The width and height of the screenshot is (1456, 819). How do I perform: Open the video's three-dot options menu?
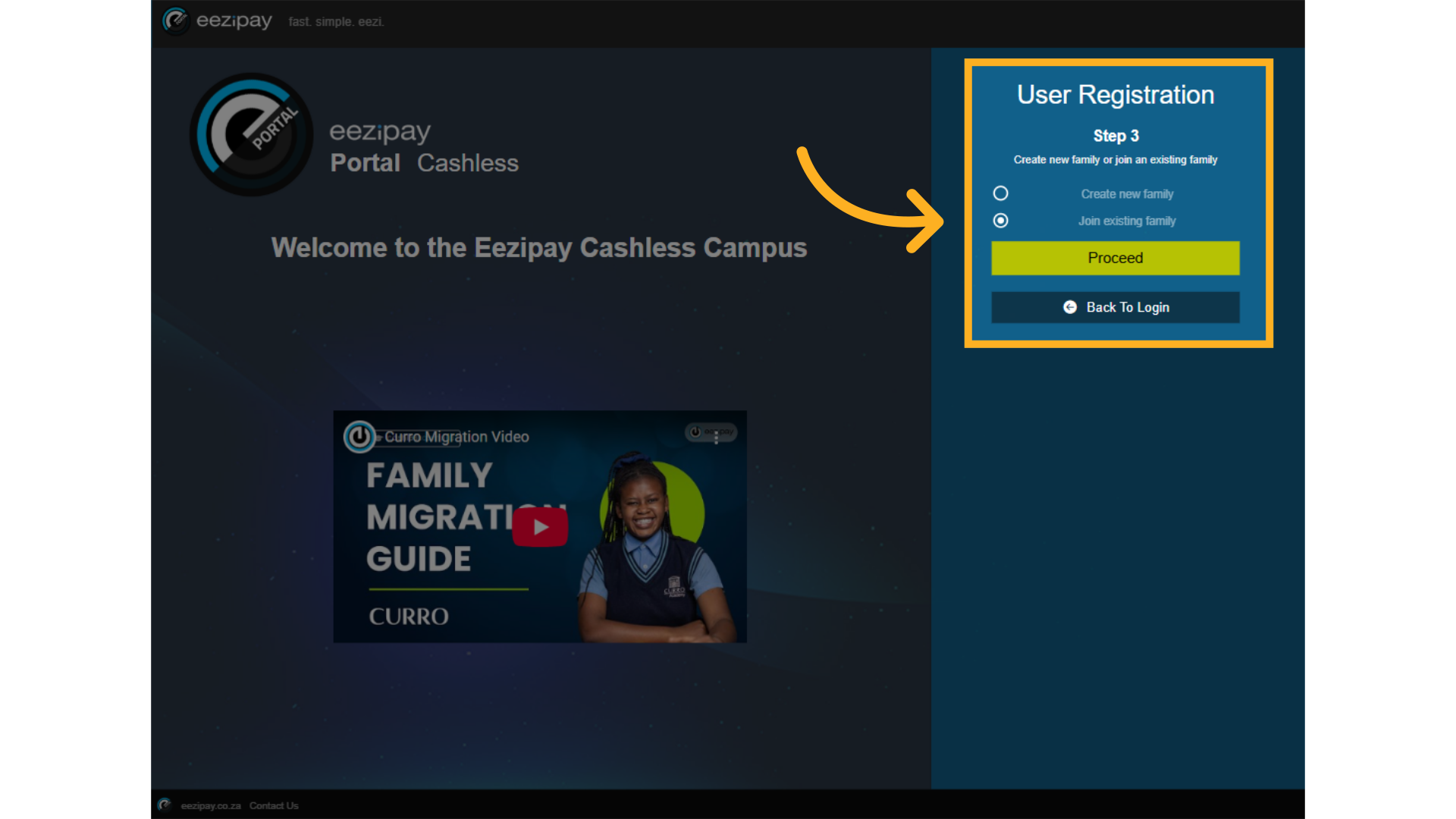[716, 438]
